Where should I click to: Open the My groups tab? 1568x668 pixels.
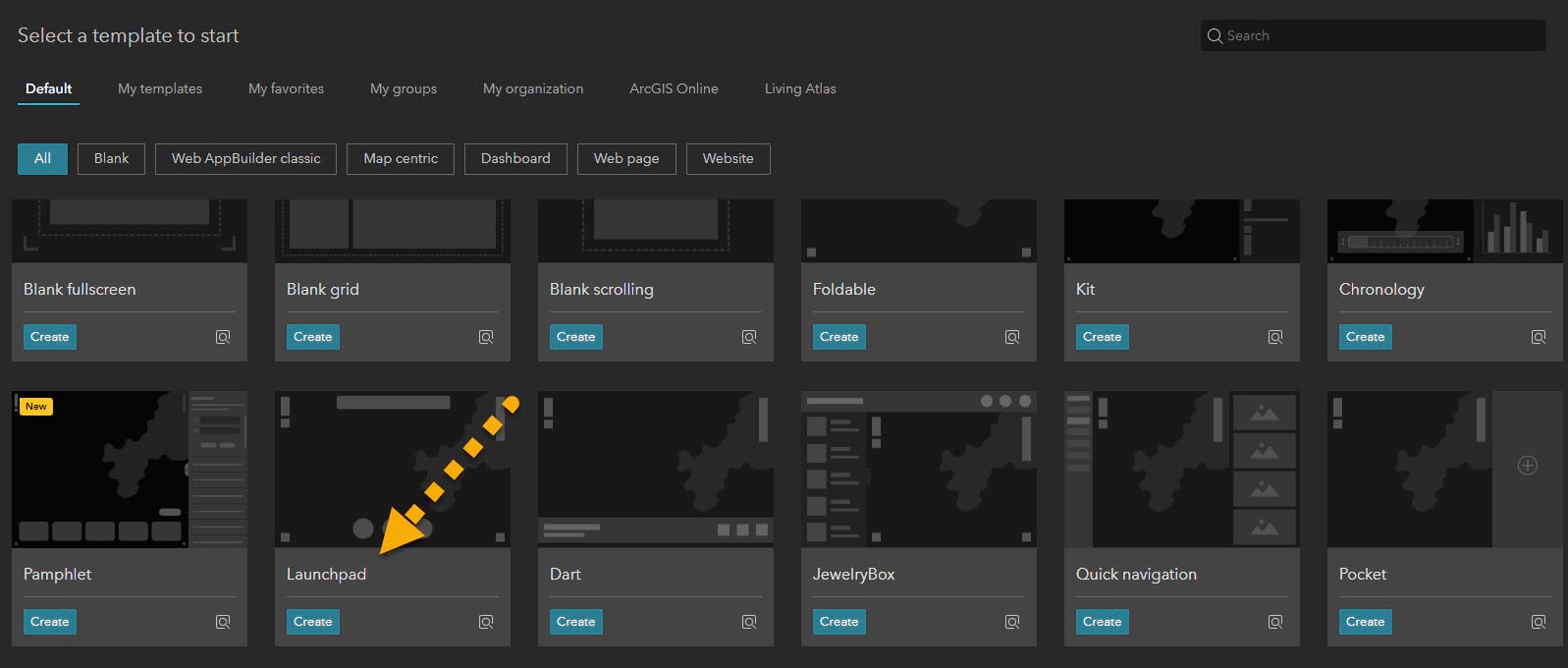404,88
